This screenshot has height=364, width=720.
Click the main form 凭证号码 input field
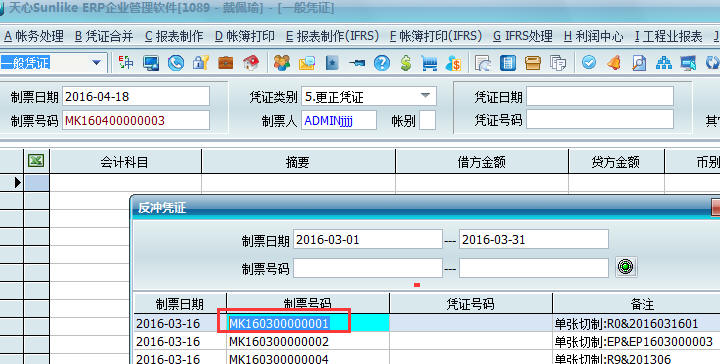click(x=600, y=120)
